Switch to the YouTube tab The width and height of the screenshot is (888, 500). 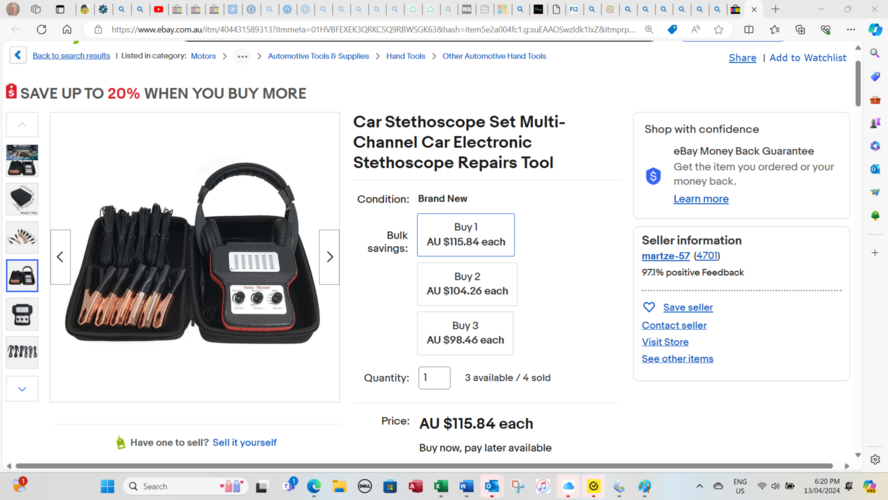159,9
